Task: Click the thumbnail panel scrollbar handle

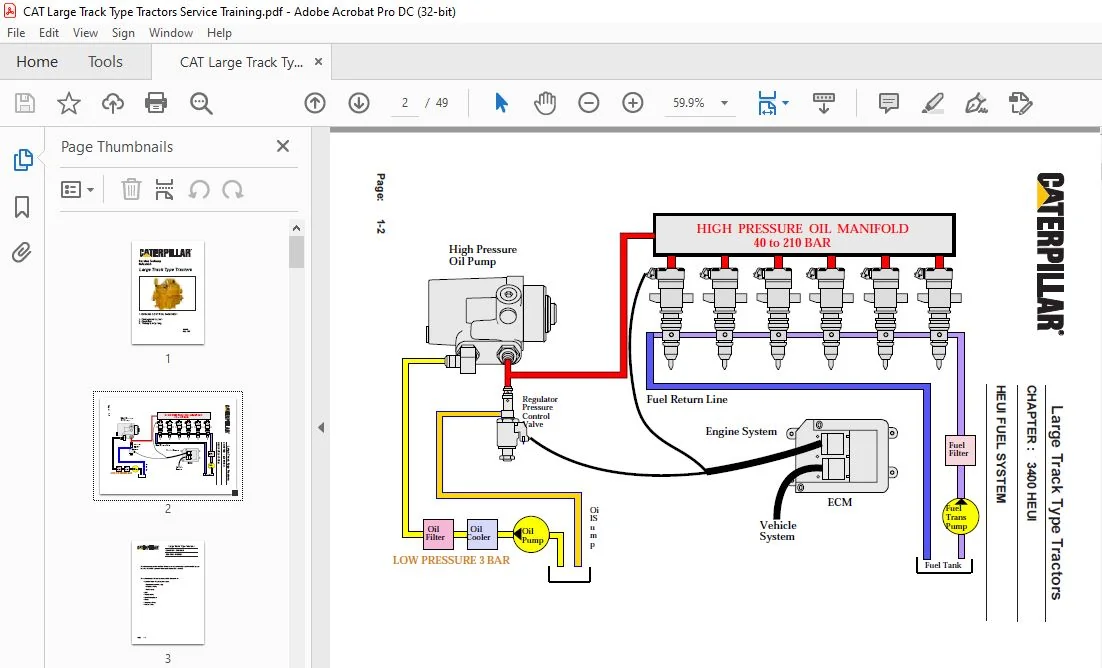Action: tap(297, 252)
